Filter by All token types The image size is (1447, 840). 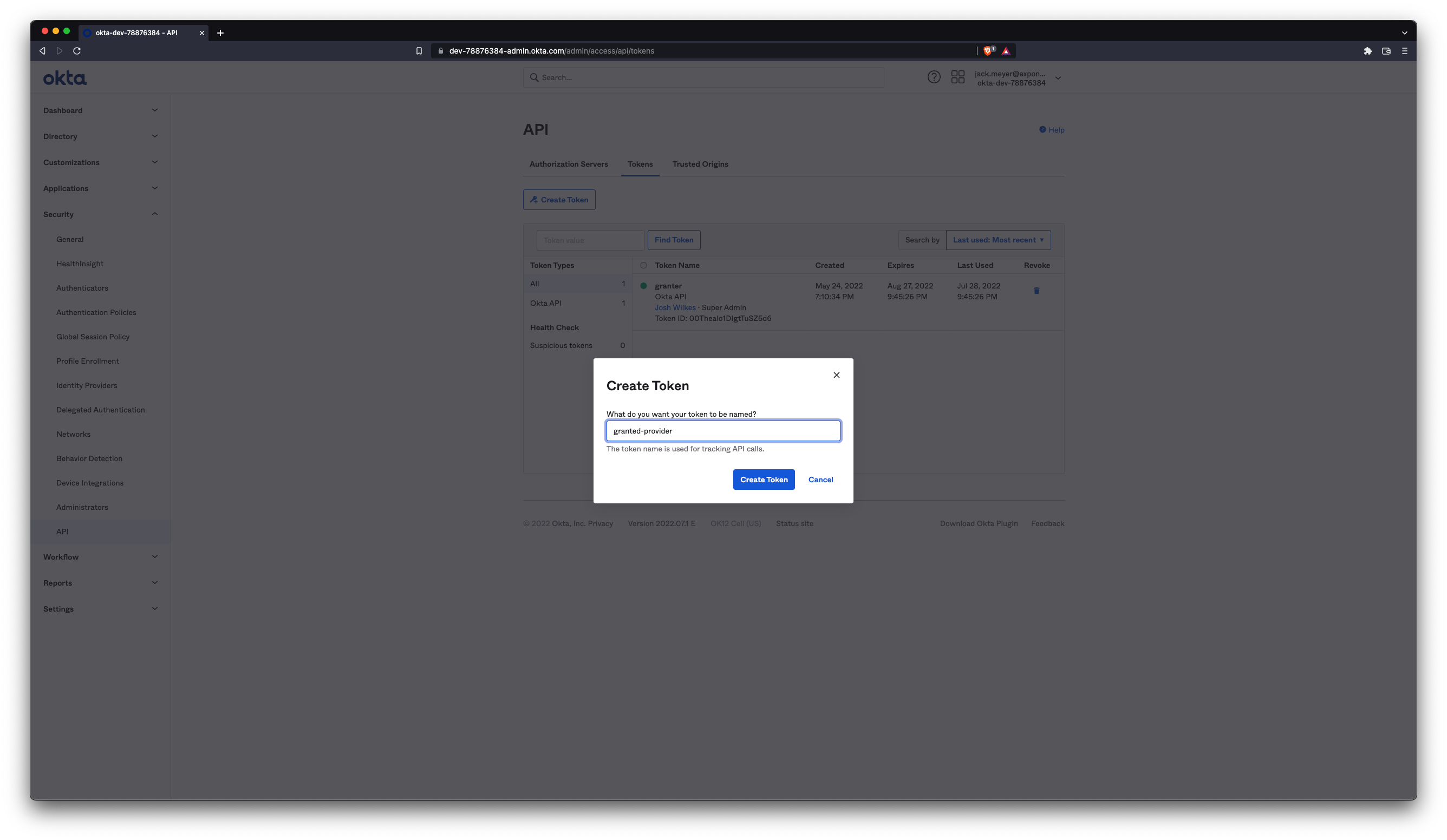[x=577, y=284]
